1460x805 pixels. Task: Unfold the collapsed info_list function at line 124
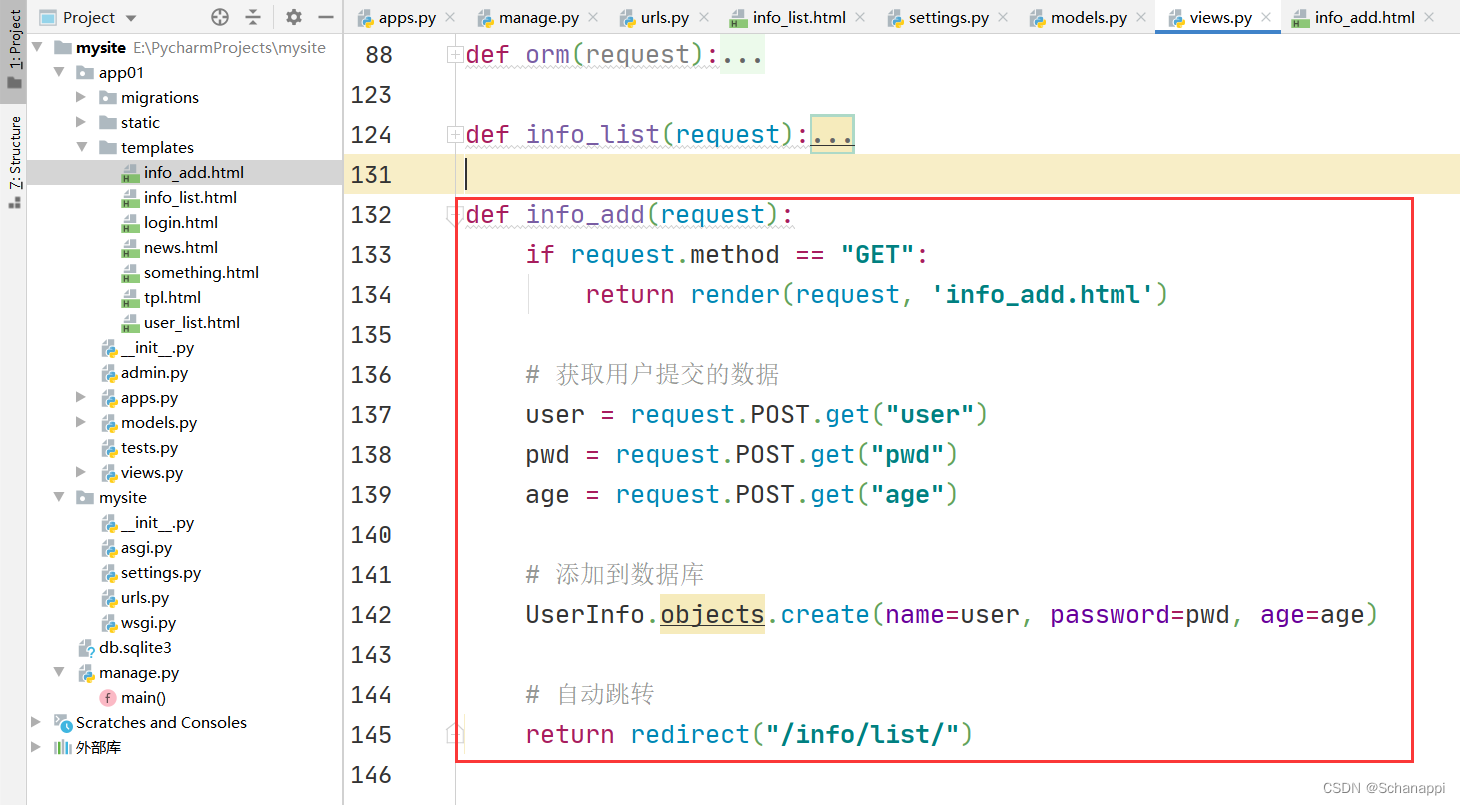point(455,135)
